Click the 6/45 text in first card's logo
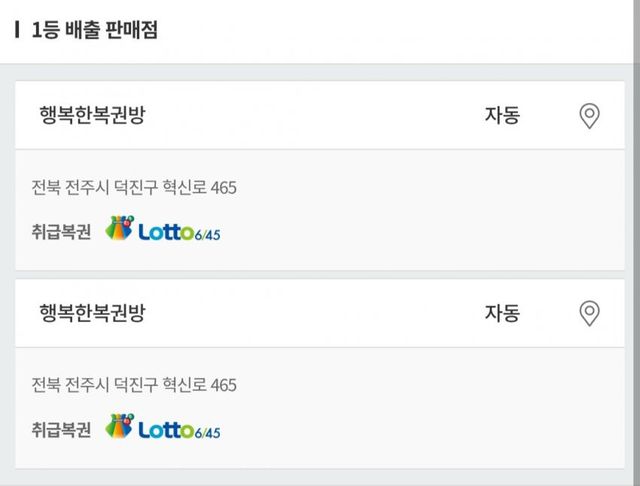 208,234
